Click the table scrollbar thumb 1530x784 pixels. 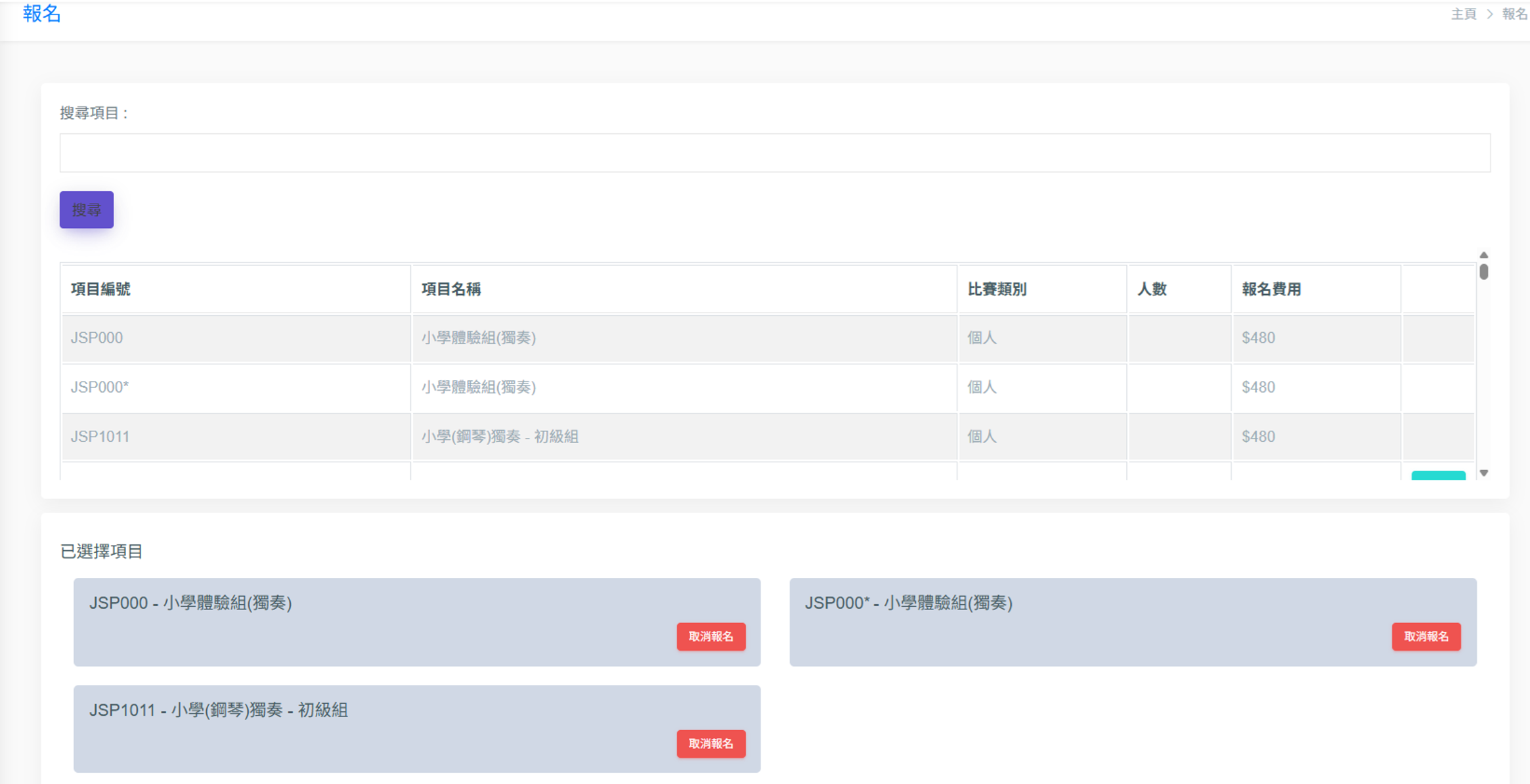coord(1483,271)
